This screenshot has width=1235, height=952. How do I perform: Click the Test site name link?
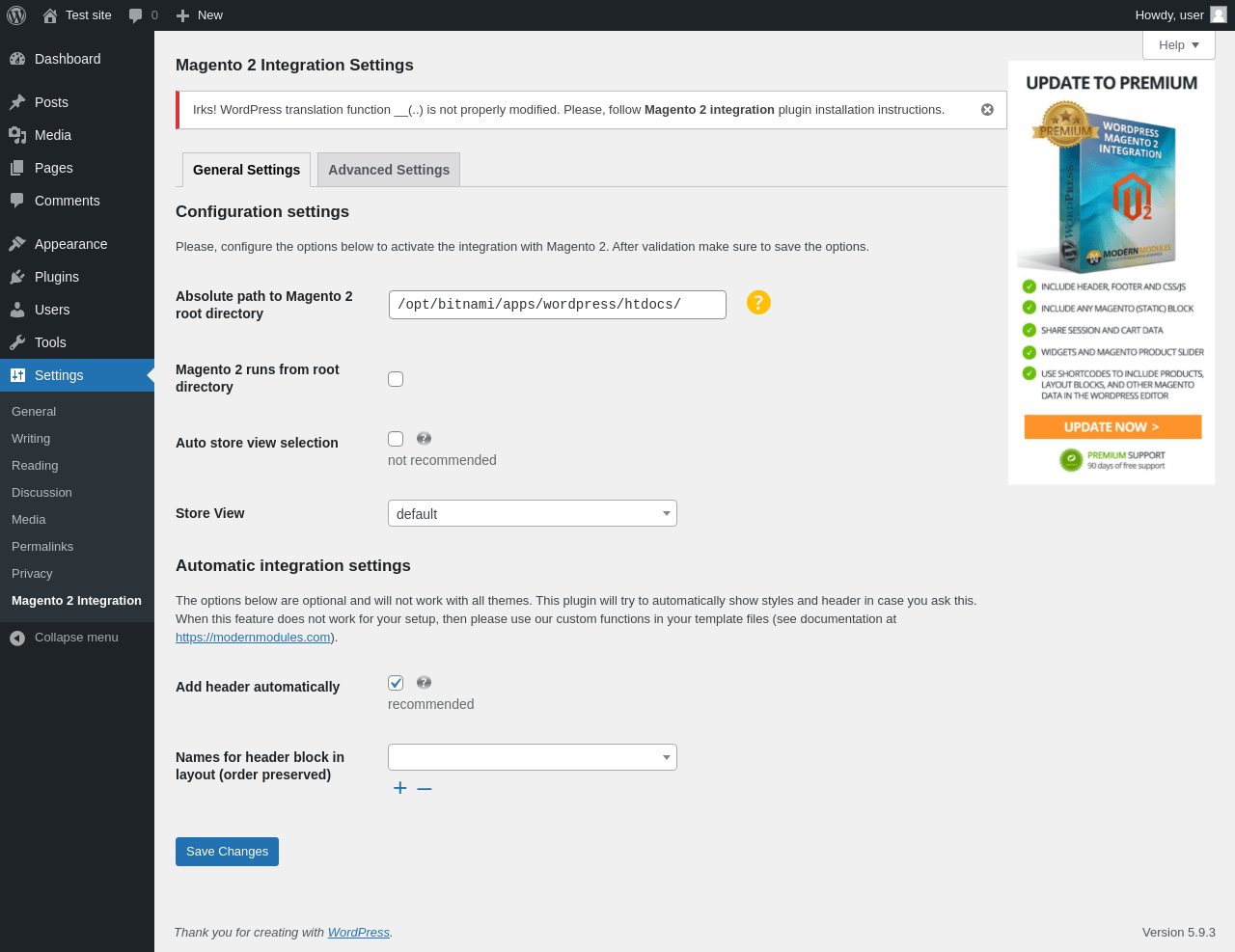(x=89, y=15)
